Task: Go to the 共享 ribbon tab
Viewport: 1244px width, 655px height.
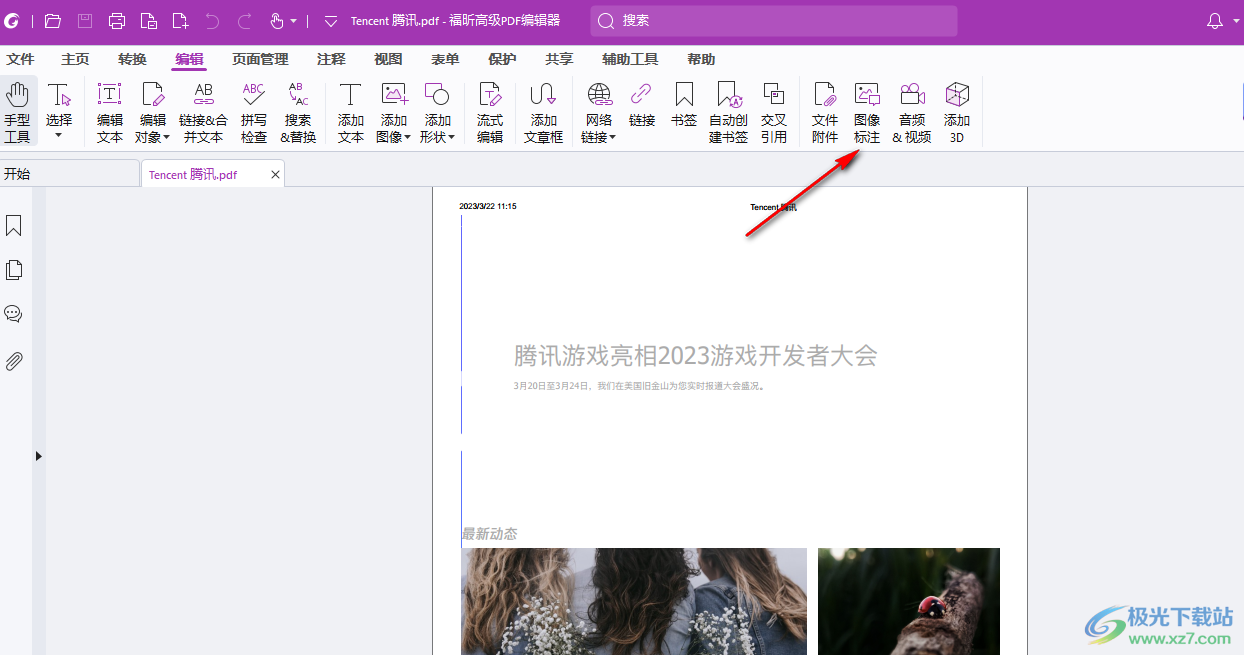Action: click(x=559, y=60)
